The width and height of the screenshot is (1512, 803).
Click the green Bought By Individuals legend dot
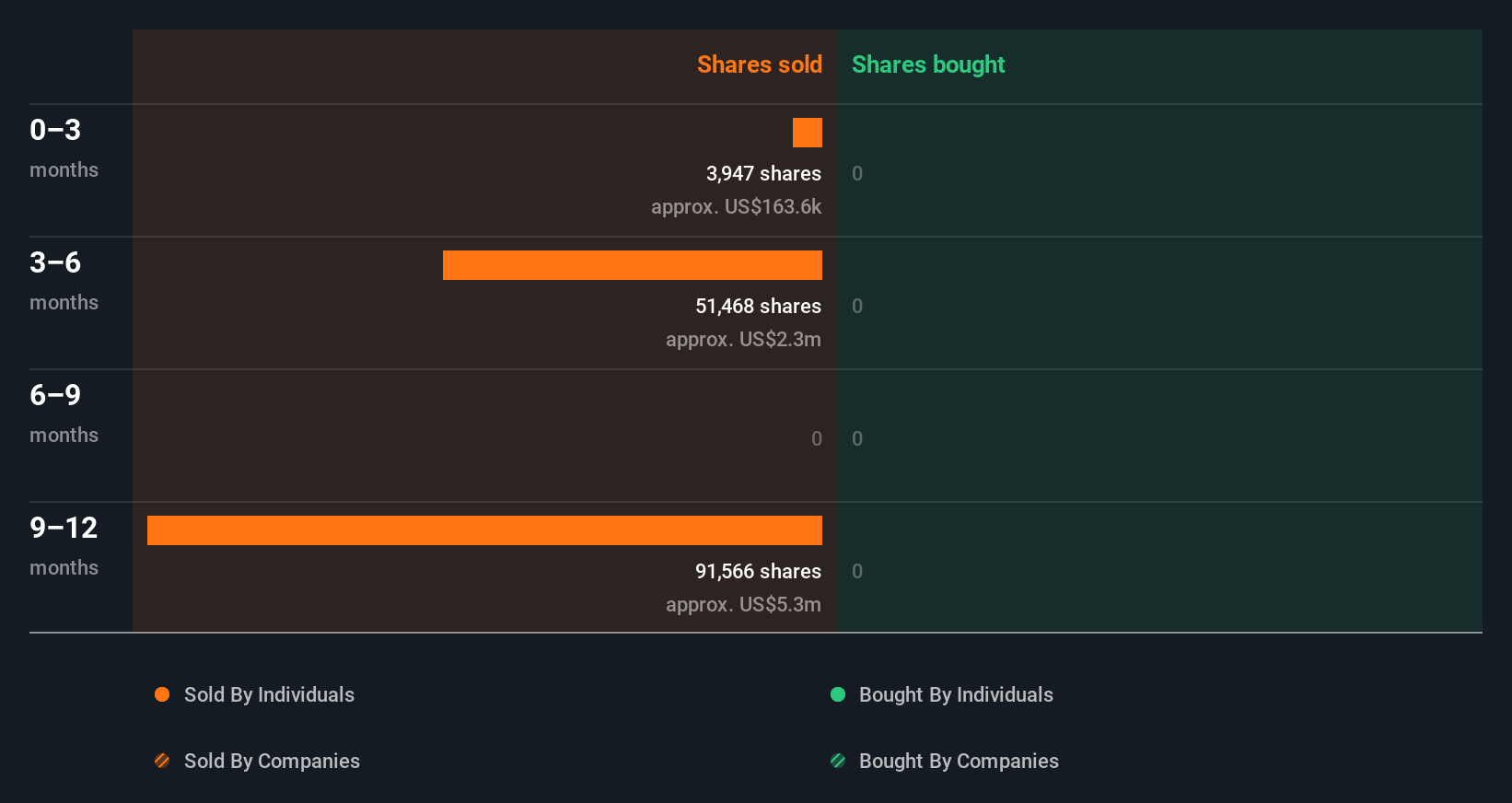click(x=838, y=694)
